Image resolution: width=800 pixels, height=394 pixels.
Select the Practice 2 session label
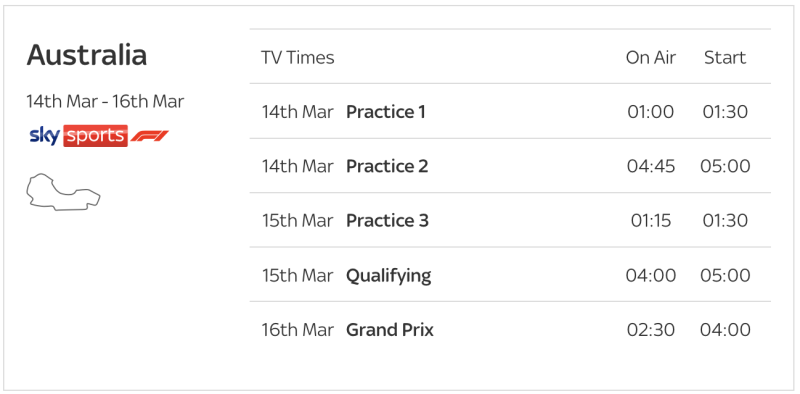pos(387,166)
